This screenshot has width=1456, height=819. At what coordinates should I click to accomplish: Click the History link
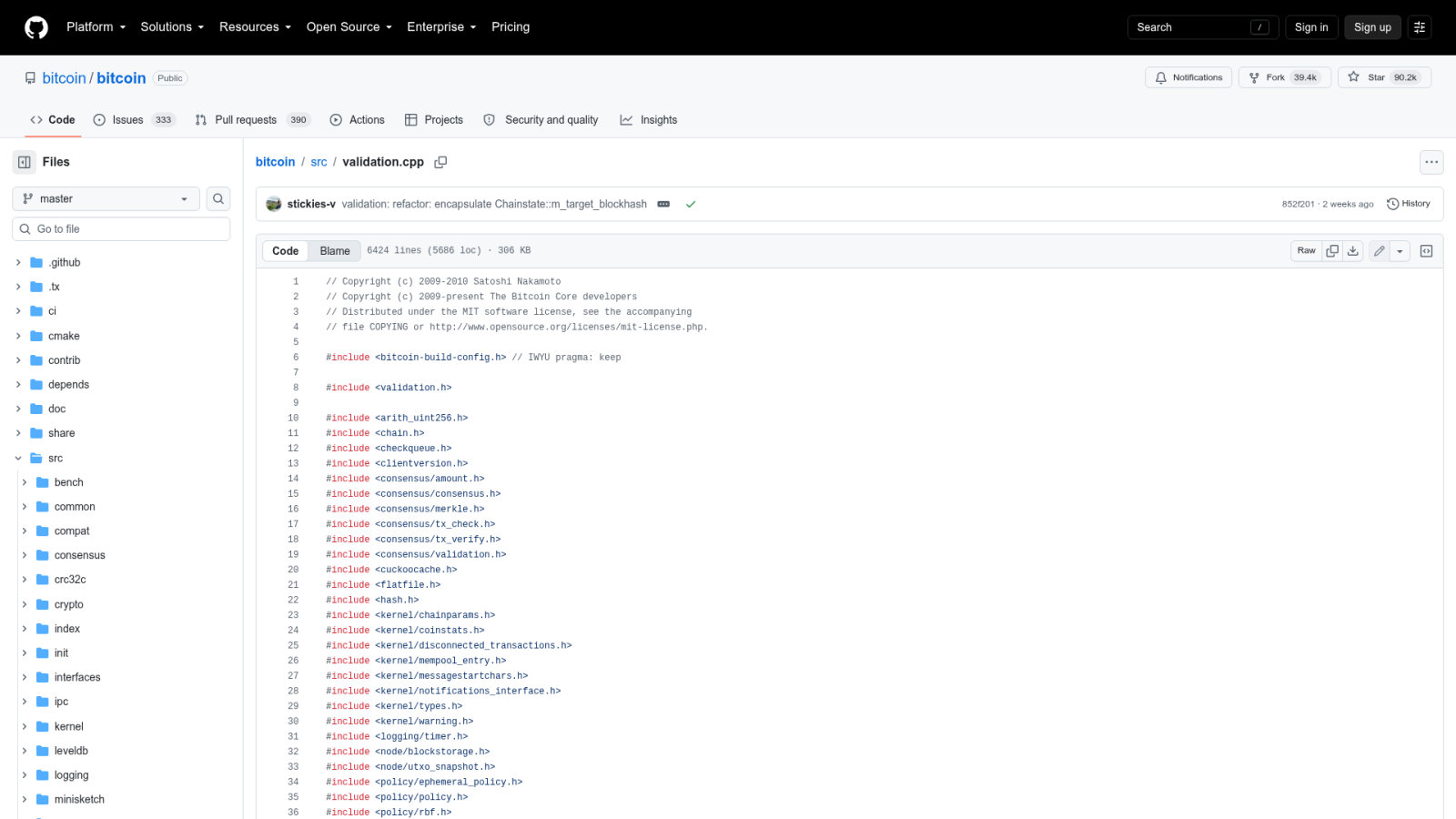(x=1408, y=204)
